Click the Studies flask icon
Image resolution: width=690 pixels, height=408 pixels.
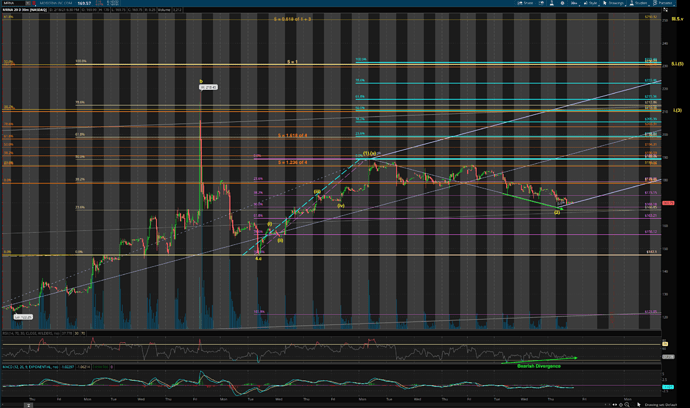(632, 3)
